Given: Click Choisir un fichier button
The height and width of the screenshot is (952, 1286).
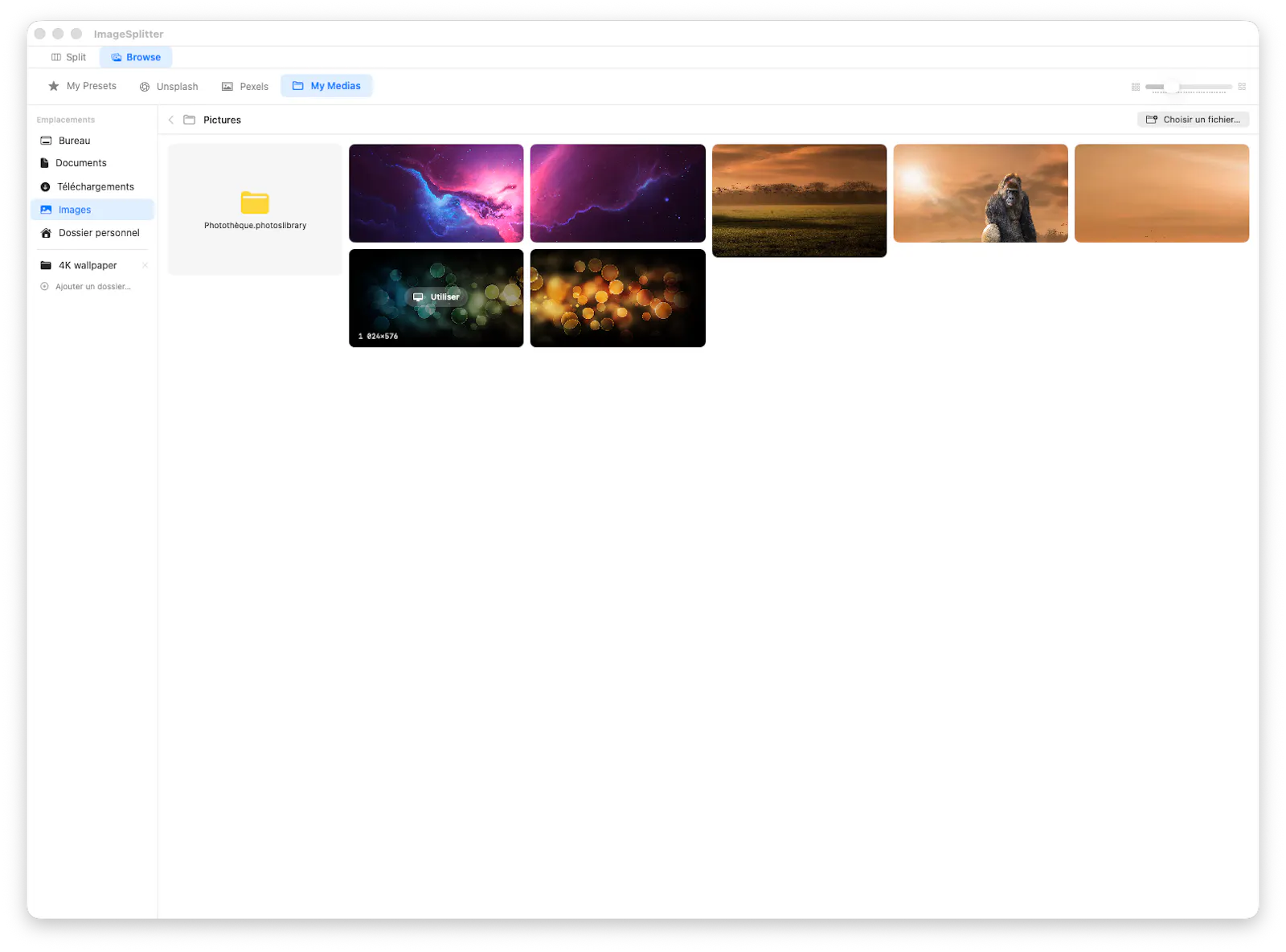Looking at the screenshot, I should pos(1194,120).
